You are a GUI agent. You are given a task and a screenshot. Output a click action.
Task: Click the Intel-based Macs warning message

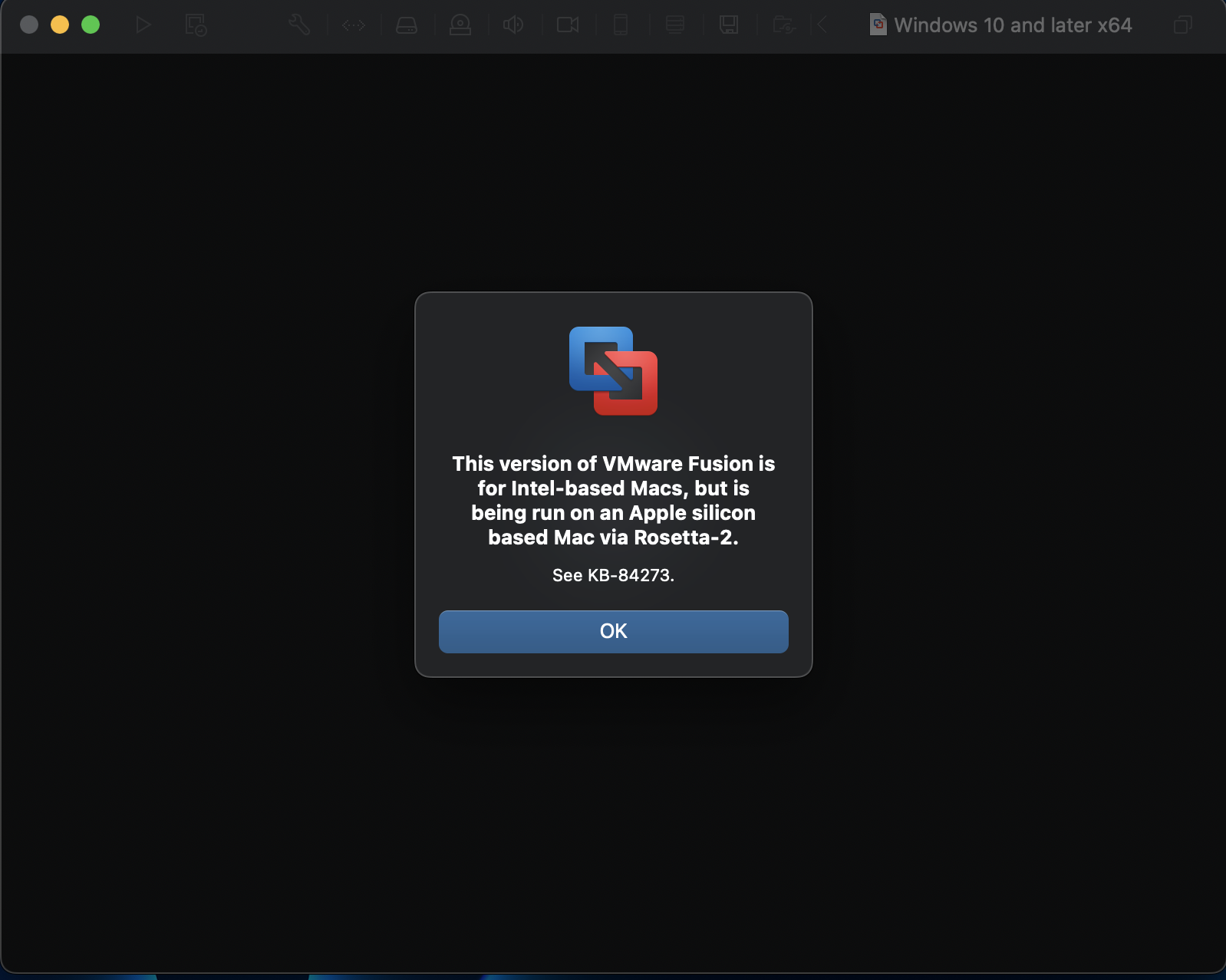pyautogui.click(x=613, y=501)
